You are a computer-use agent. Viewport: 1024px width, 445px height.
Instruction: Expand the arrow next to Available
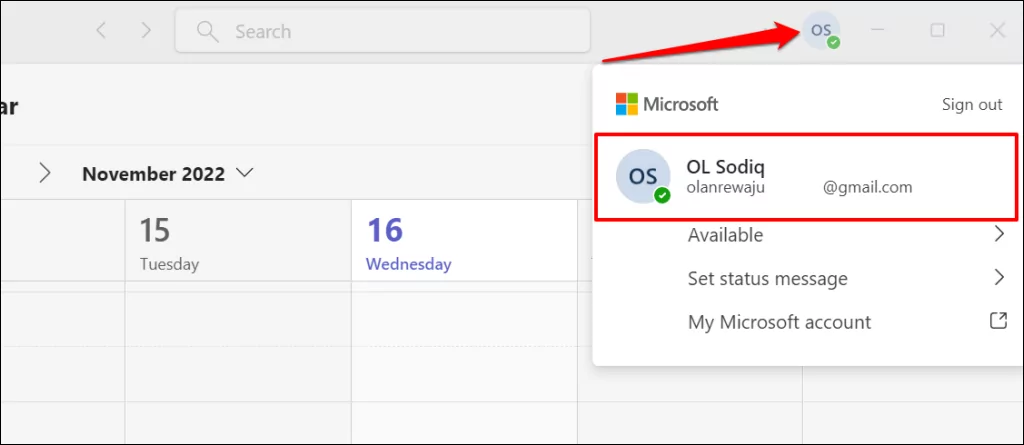(997, 235)
